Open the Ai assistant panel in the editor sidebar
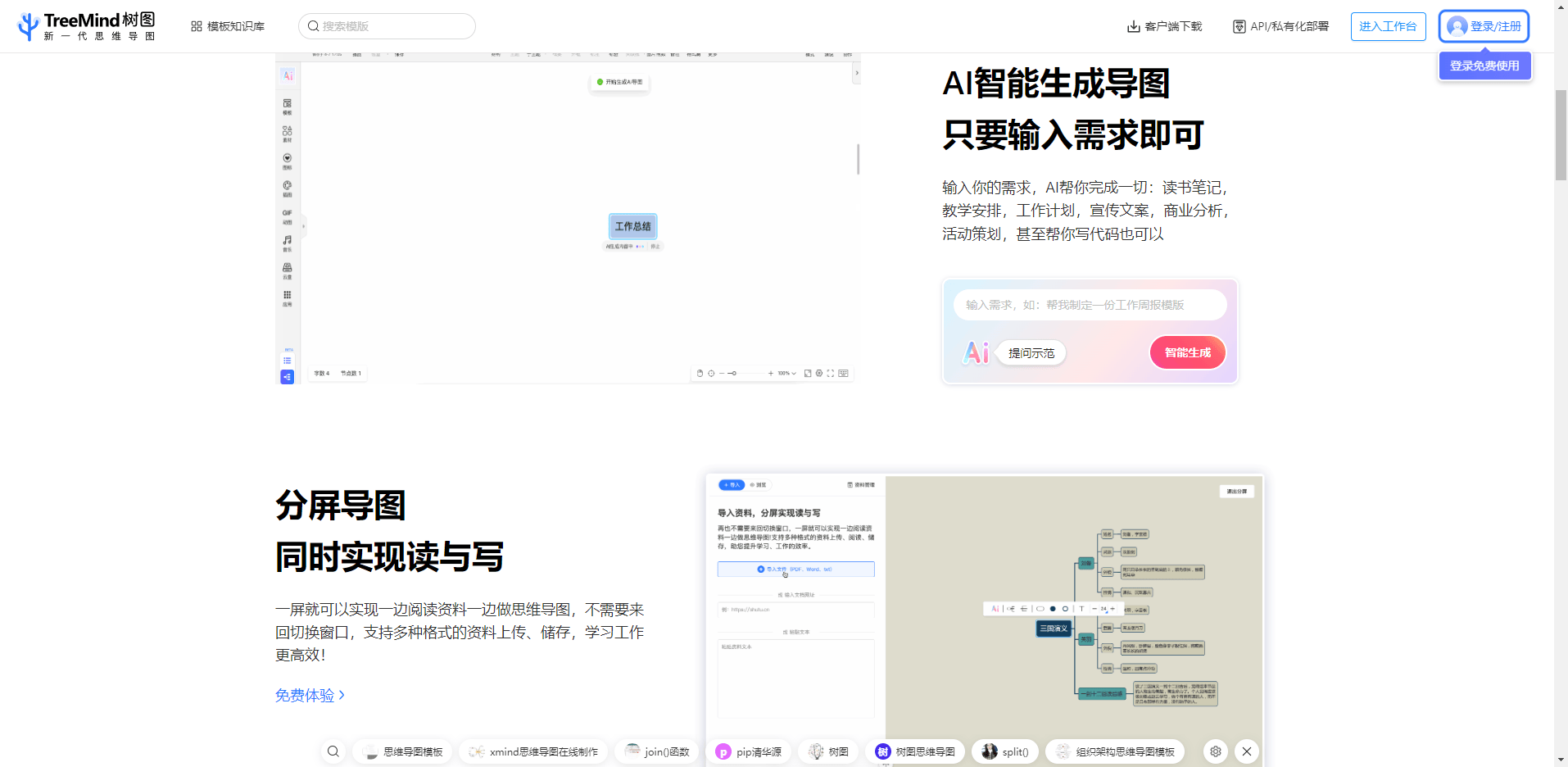Screen dimensions: 1568x767 (x=288, y=75)
